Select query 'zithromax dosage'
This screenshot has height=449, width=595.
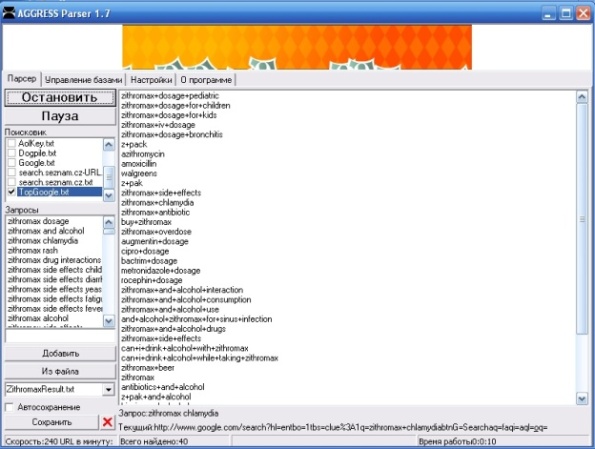(x=38, y=221)
